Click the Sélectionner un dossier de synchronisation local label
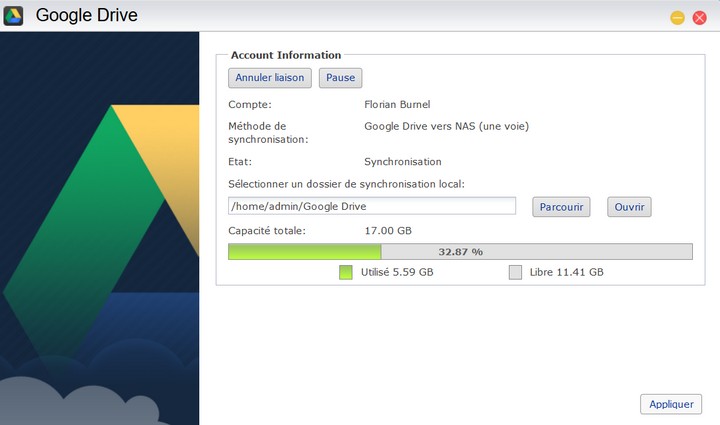 tap(346, 184)
